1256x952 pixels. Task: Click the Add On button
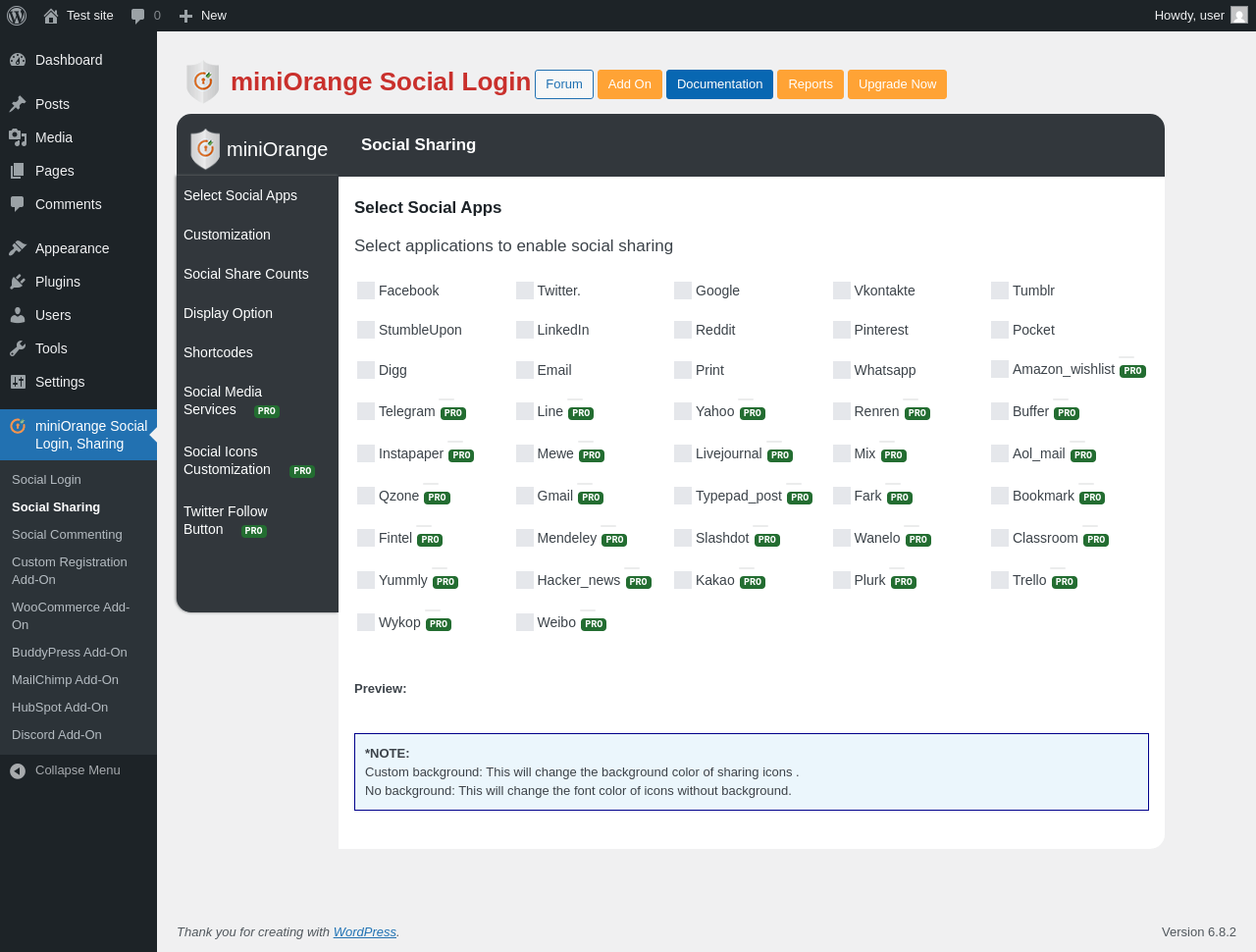point(630,84)
